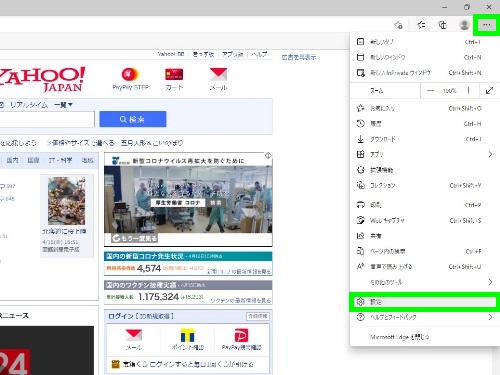
Task: Click the apps grid icon in menu
Action: pos(360,154)
